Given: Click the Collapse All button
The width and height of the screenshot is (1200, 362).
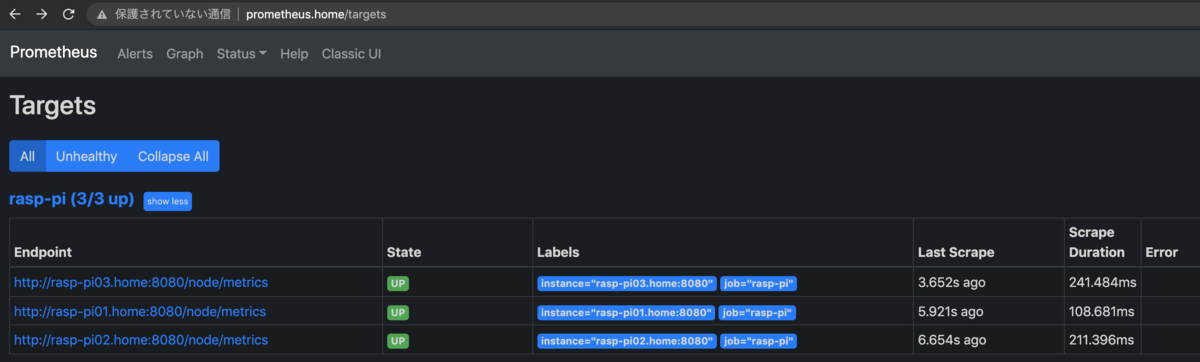Looking at the screenshot, I should 173,156.
